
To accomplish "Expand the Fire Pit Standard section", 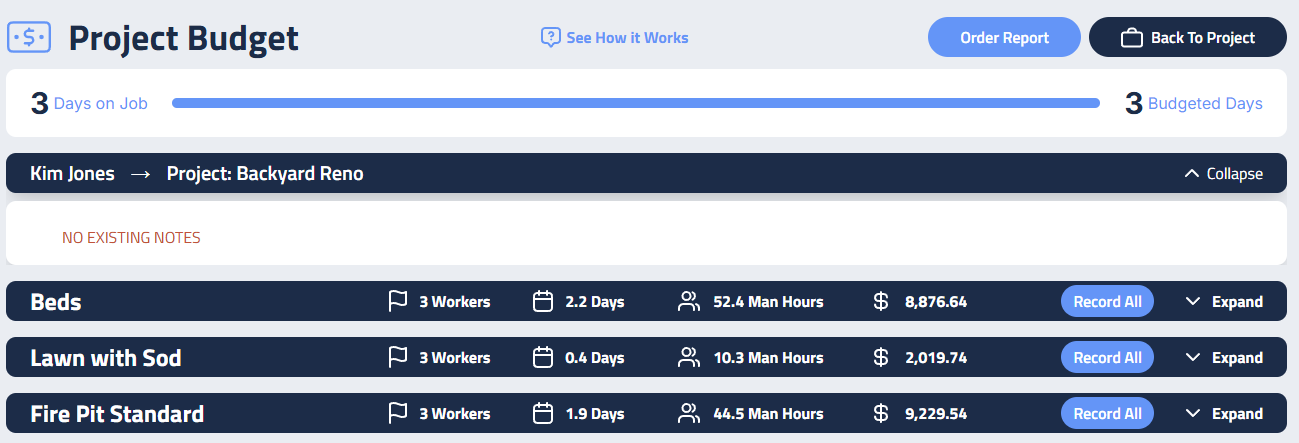I will coord(1223,413).
